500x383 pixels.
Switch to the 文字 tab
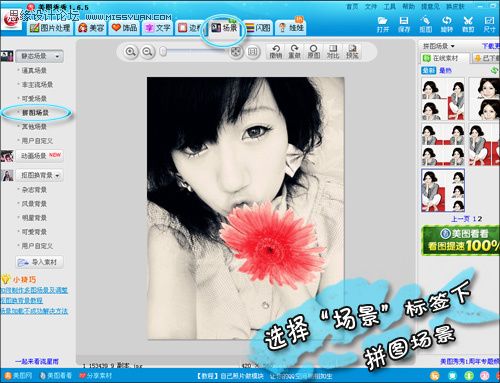click(158, 28)
